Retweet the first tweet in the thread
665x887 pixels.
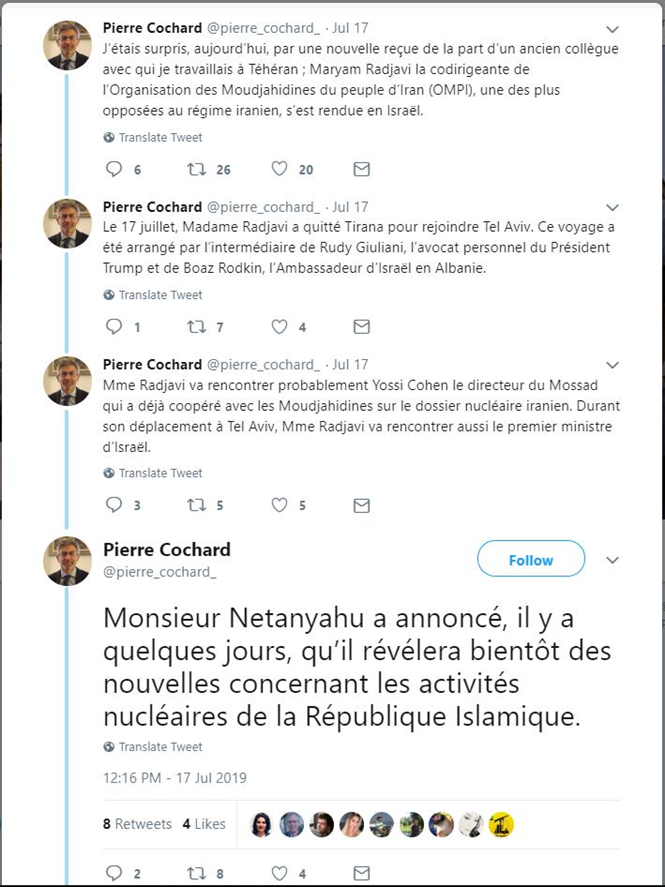tap(196, 170)
